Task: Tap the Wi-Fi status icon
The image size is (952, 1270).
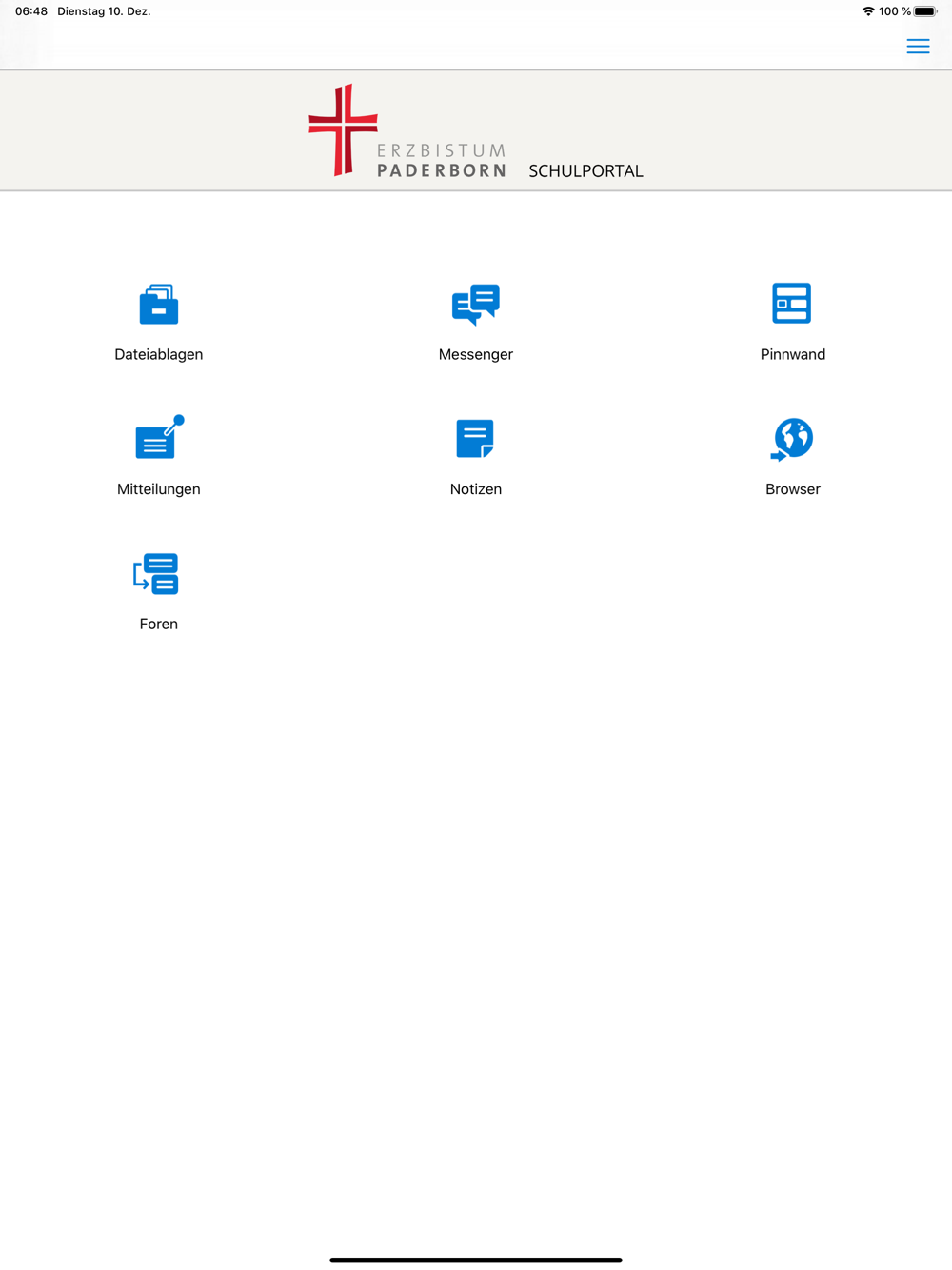Action: 868,11
